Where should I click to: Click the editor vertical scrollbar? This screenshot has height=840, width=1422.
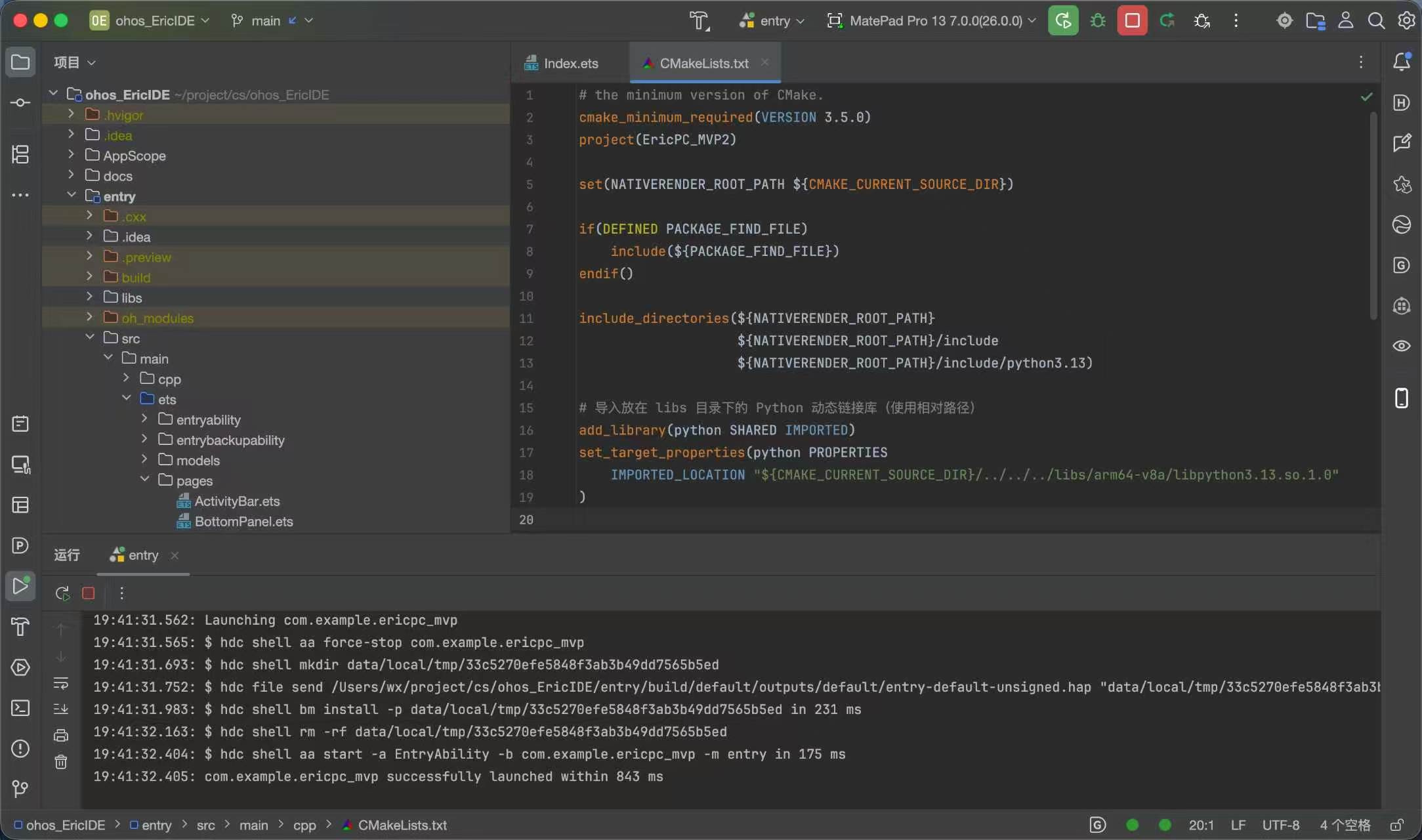click(1373, 216)
